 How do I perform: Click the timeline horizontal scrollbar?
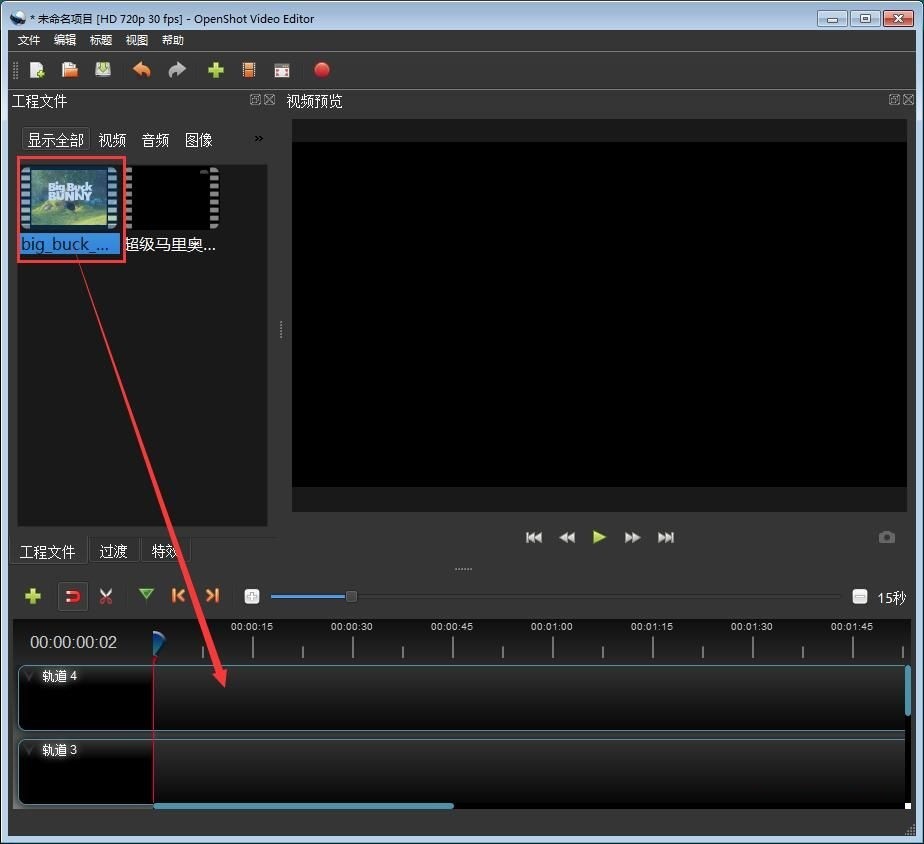(303, 806)
